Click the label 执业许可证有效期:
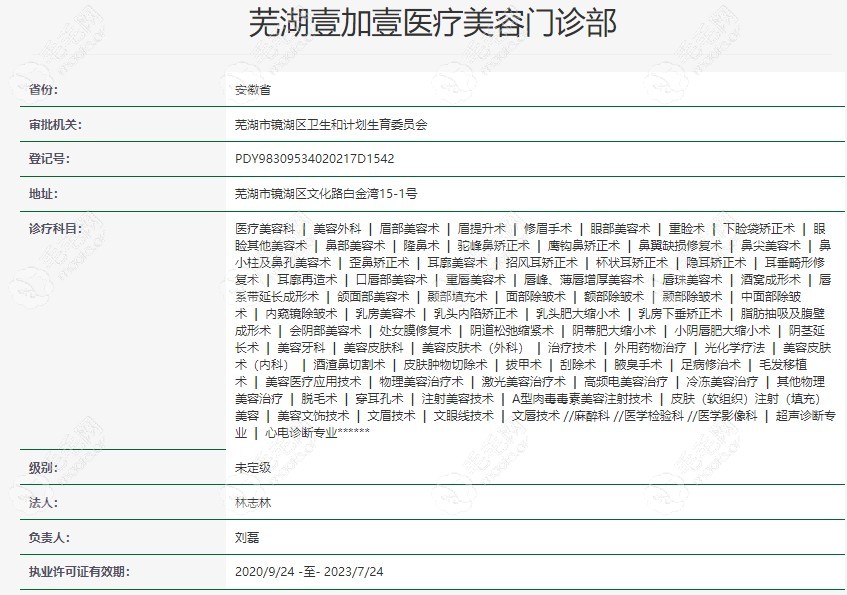The width and height of the screenshot is (847, 595). [x=79, y=572]
